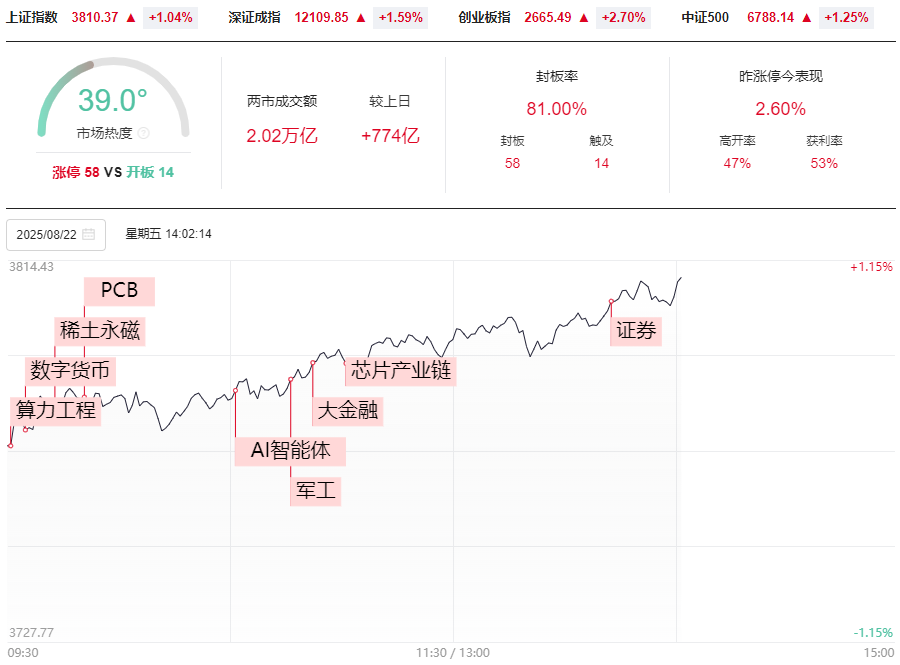Click the 证券 sector marker
This screenshot has width=900, height=665.
click(636, 331)
